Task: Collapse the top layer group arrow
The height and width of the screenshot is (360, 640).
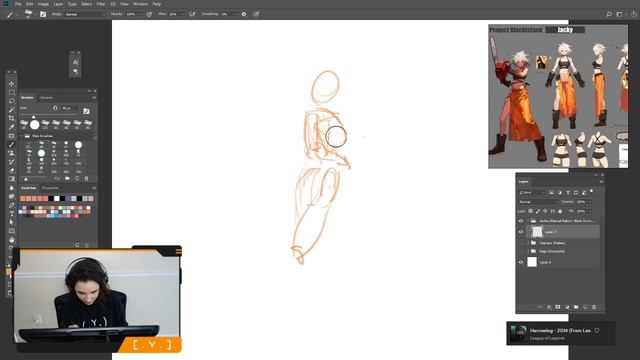Action: (528, 221)
